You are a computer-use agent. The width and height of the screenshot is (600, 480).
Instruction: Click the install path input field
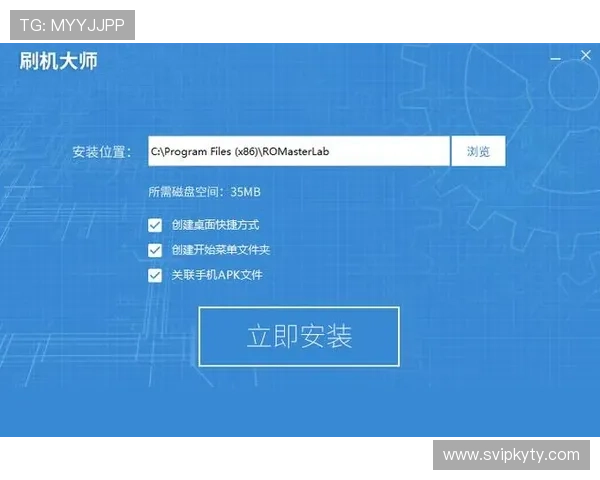pos(299,151)
